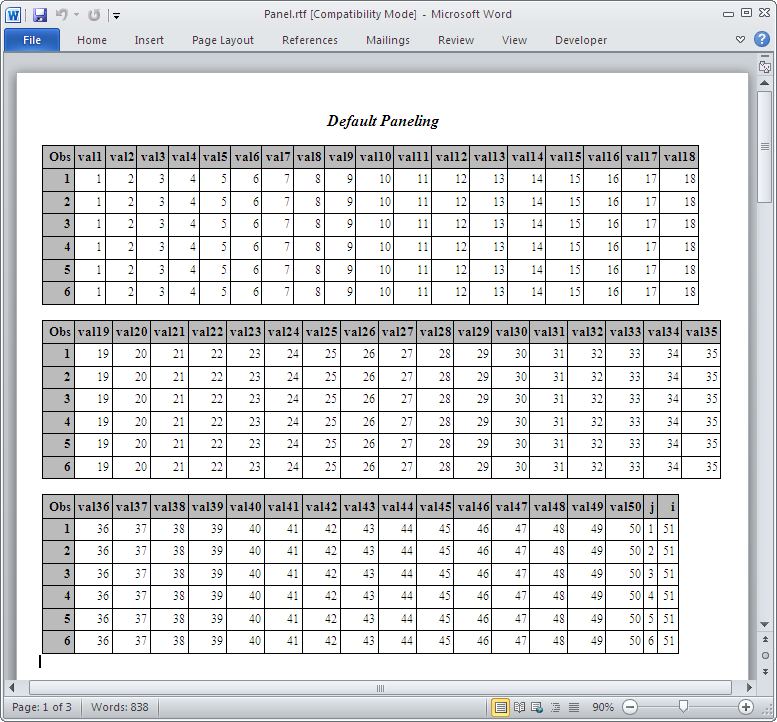
Task: Click the horizontal scrollbar thumb
Action: 380,688
